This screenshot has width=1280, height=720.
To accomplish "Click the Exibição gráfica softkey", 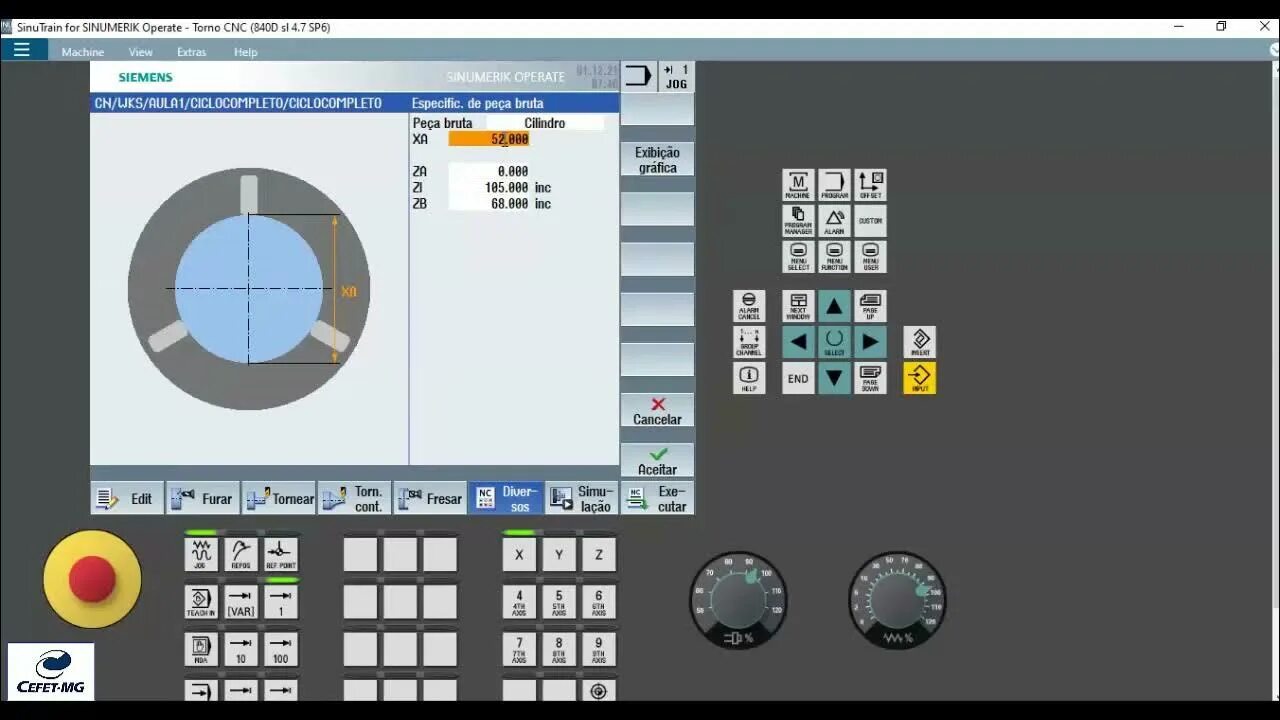I will [657, 160].
